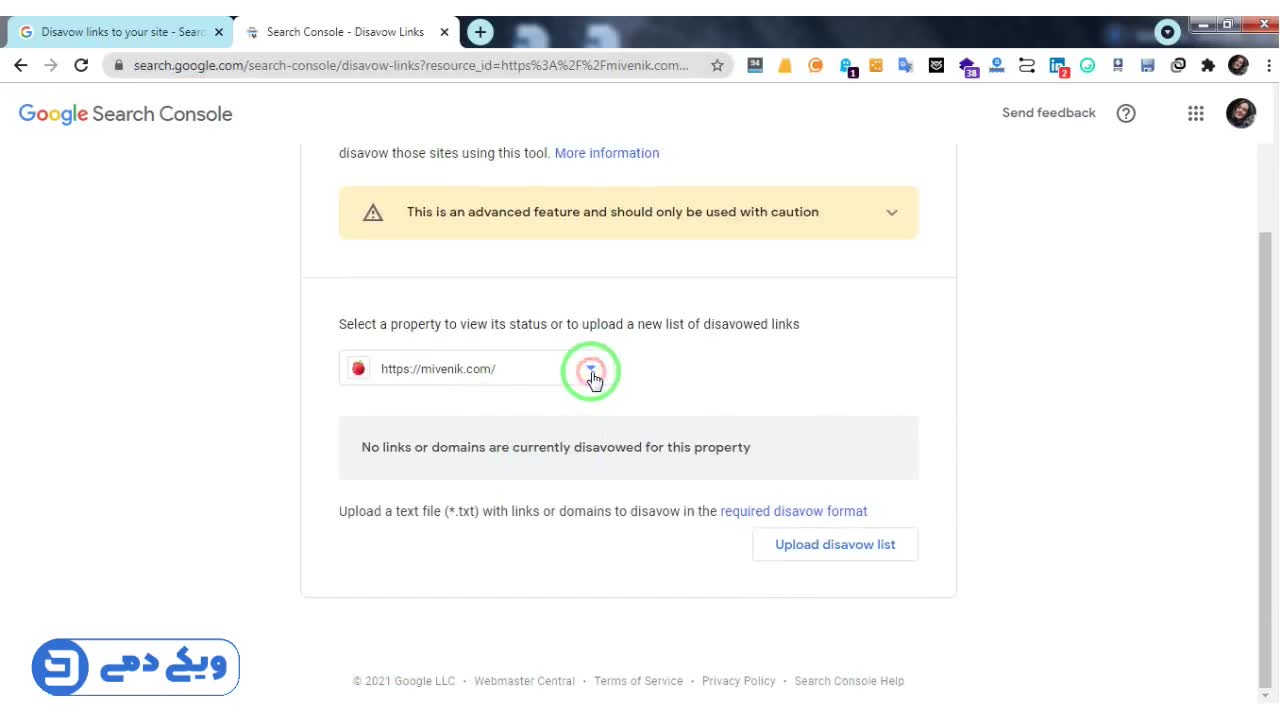Open the required disavow format link
Screen dimensions: 1280x720
pyautogui.click(x=794, y=511)
